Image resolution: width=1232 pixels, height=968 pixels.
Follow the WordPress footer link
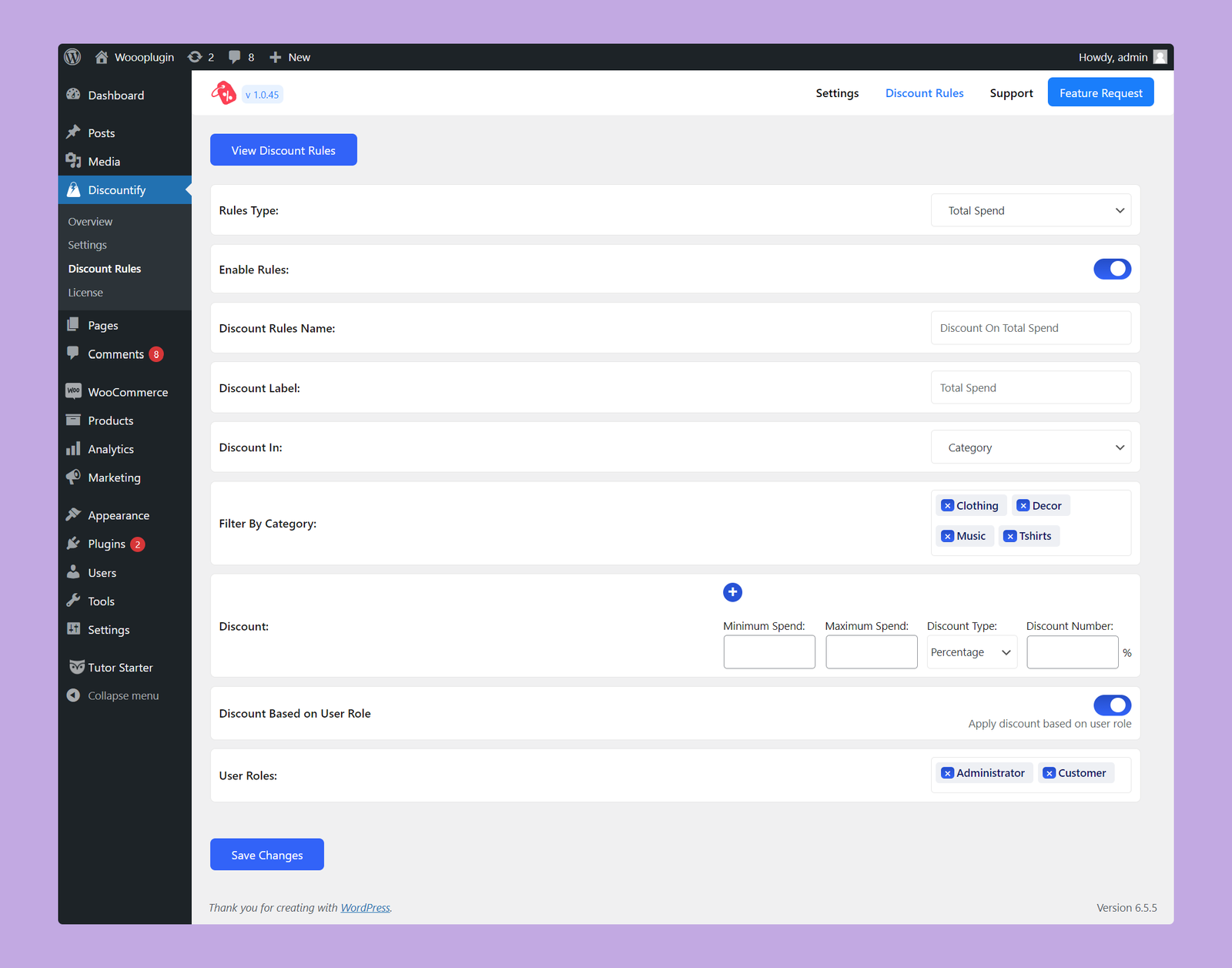(365, 908)
